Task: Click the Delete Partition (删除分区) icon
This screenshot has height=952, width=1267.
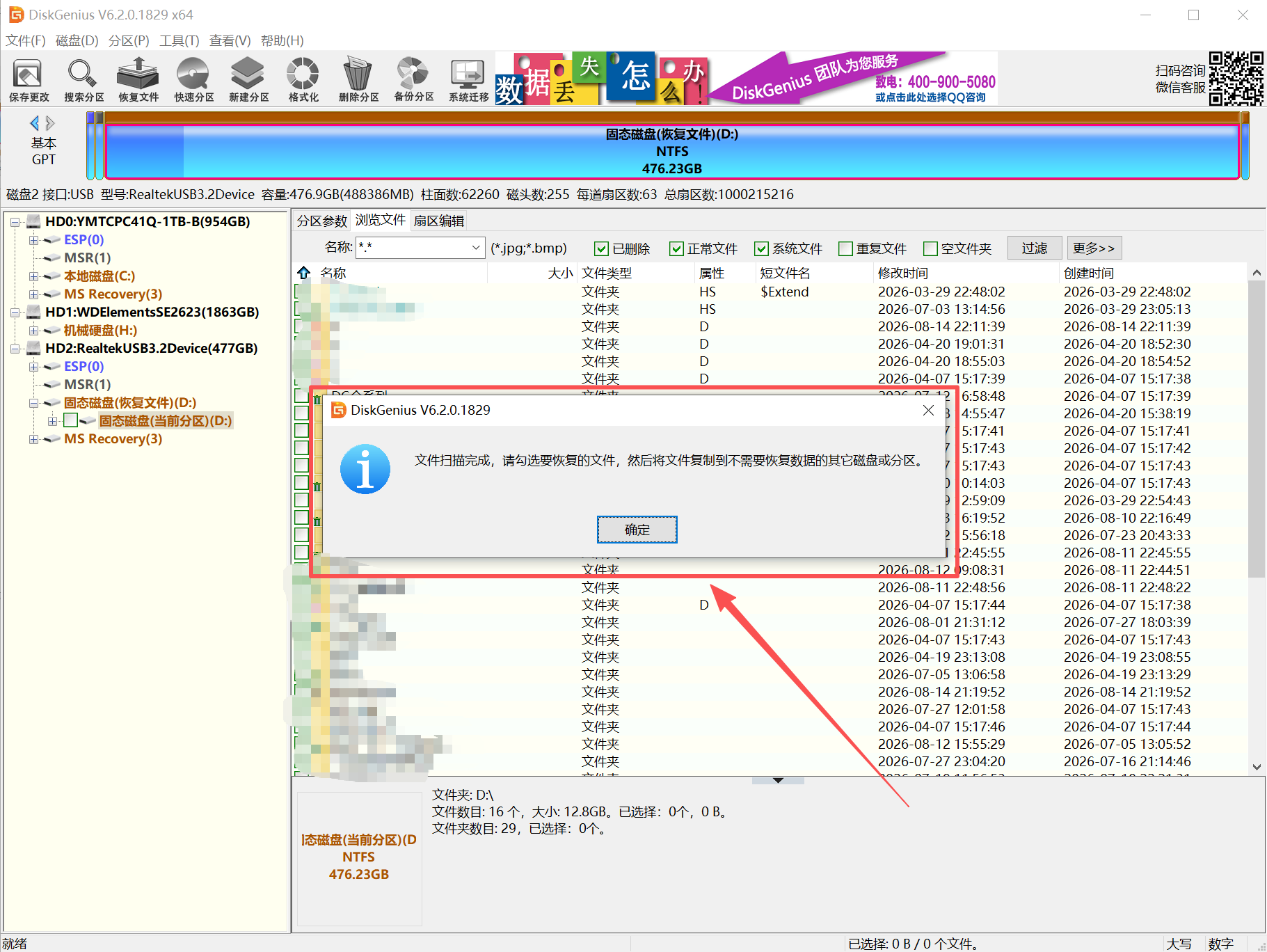Action: click(x=358, y=79)
